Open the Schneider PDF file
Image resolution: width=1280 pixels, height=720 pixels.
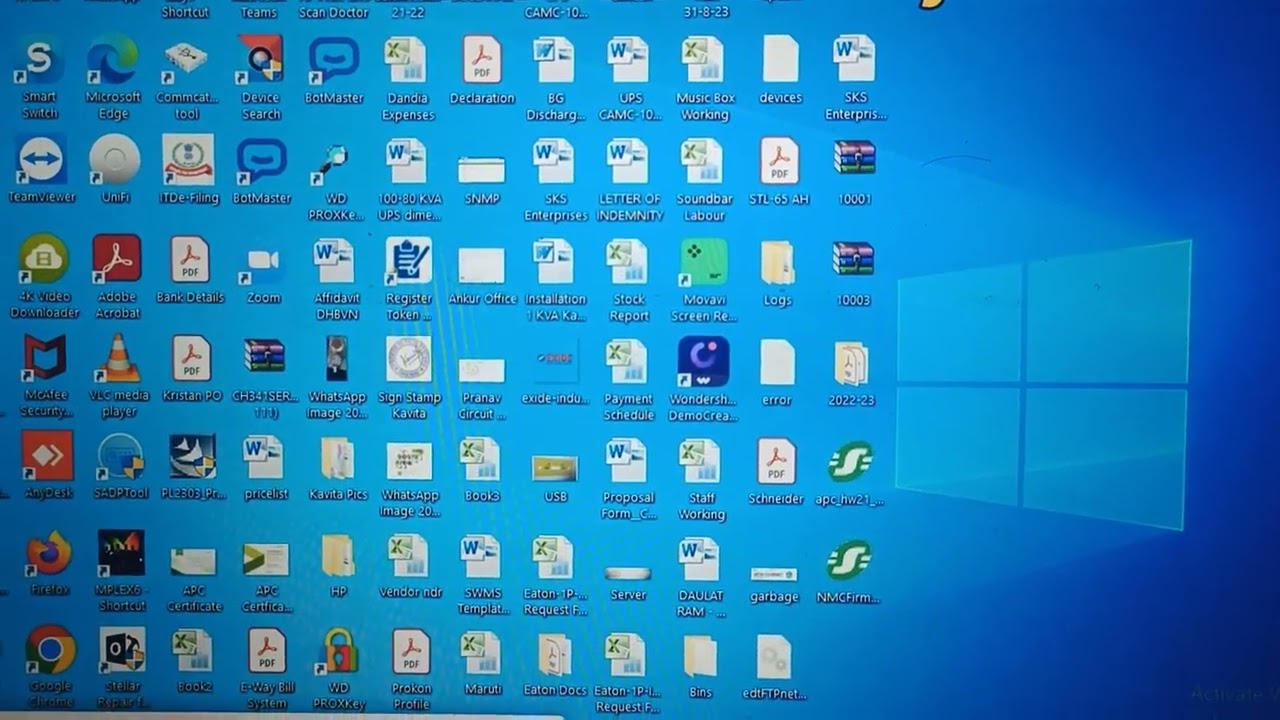tap(776, 462)
